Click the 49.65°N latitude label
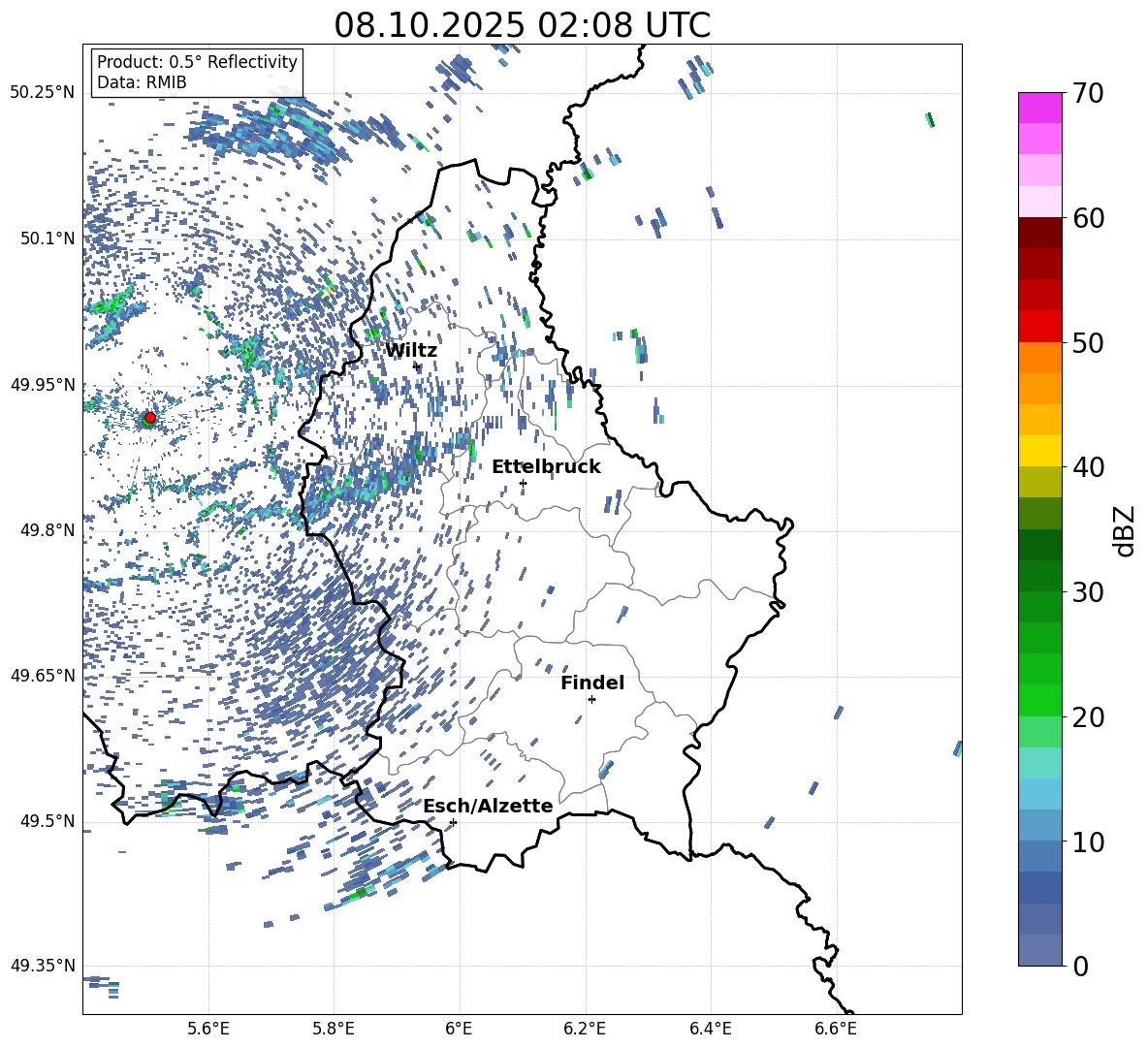The width and height of the screenshot is (1148, 1048). coord(43,676)
